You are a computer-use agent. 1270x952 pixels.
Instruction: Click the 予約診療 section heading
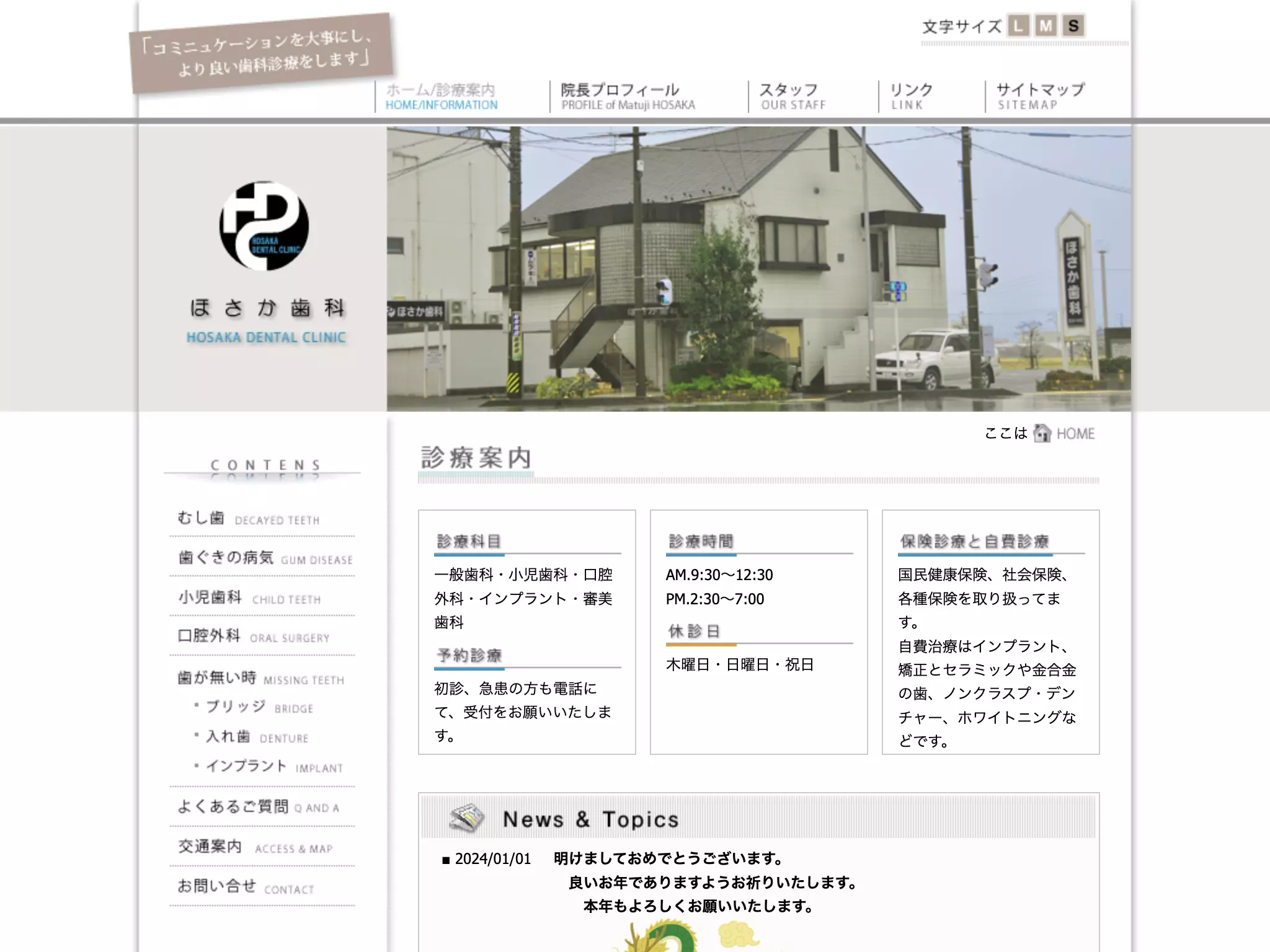click(x=469, y=655)
